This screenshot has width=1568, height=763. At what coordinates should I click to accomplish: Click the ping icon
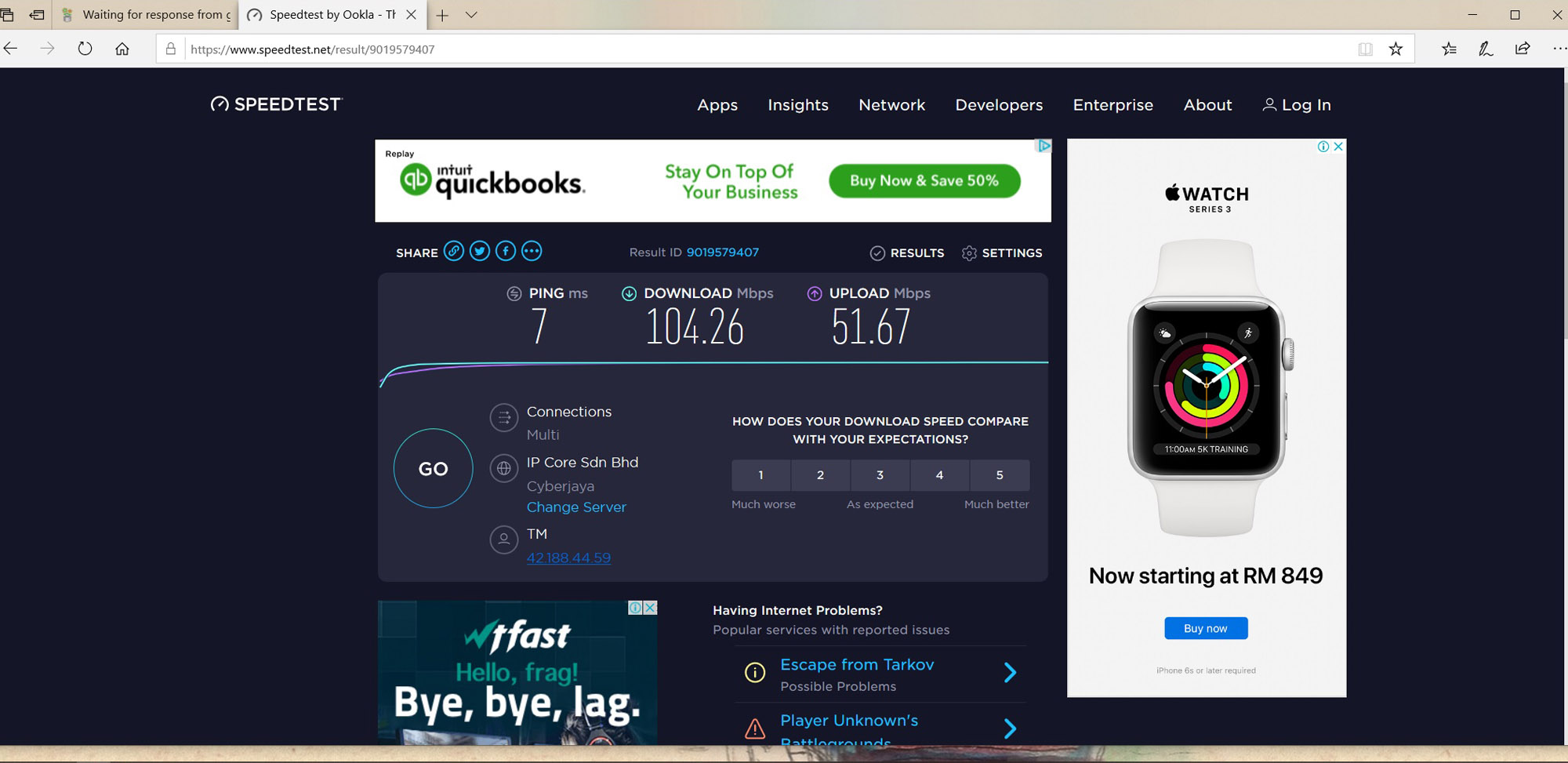[514, 293]
